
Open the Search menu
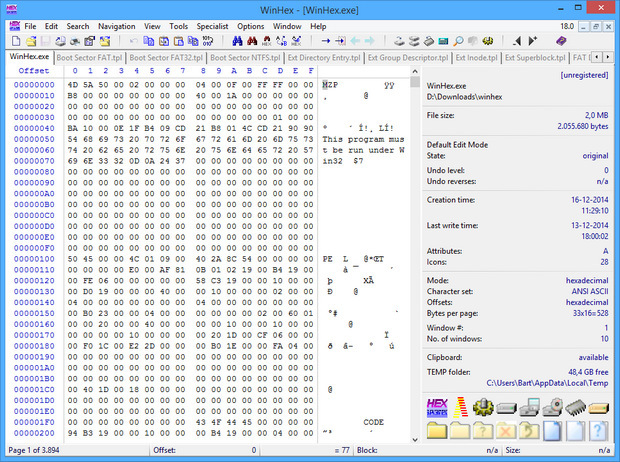[78, 26]
